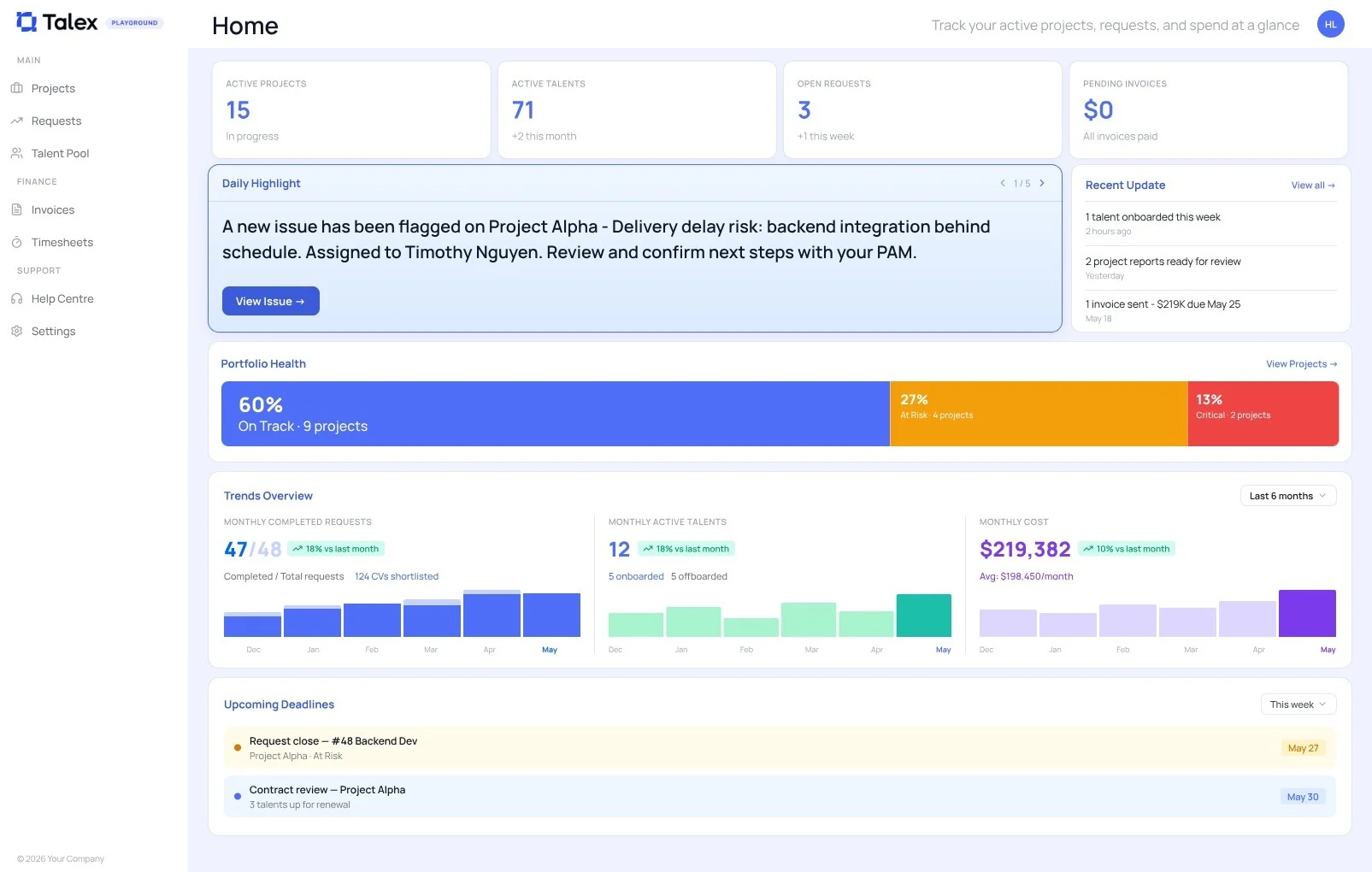Open Projects via its sidebar icon
Image resolution: width=1372 pixels, height=872 pixels.
pos(16,88)
